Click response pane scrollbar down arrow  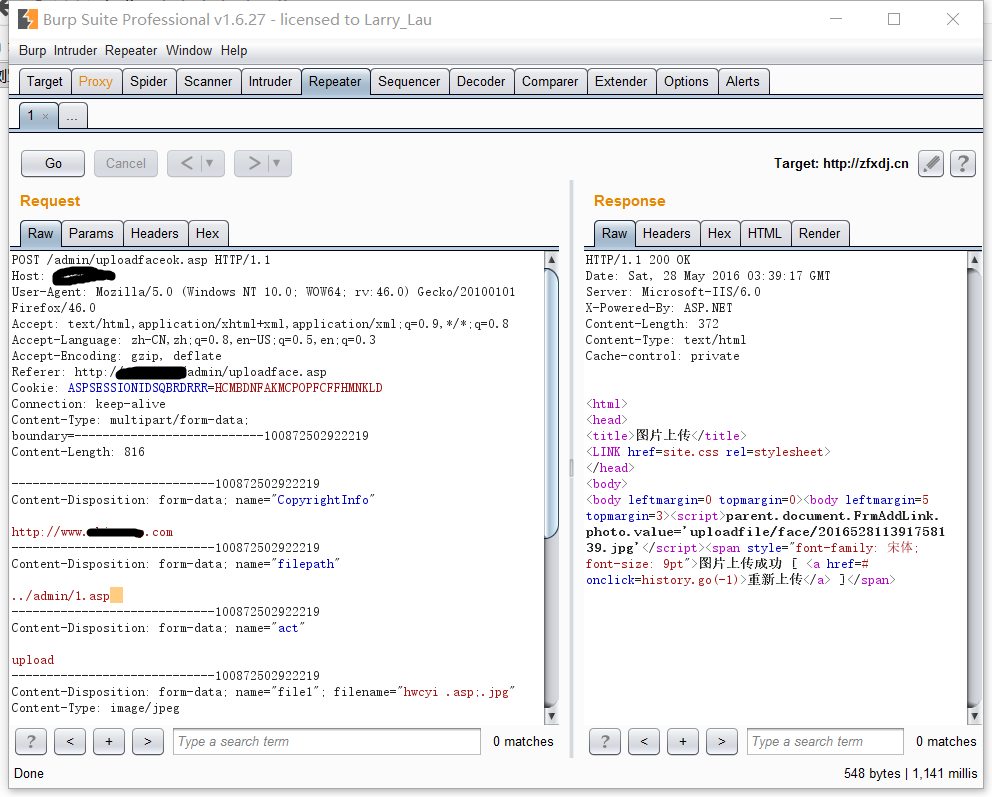pos(974,716)
